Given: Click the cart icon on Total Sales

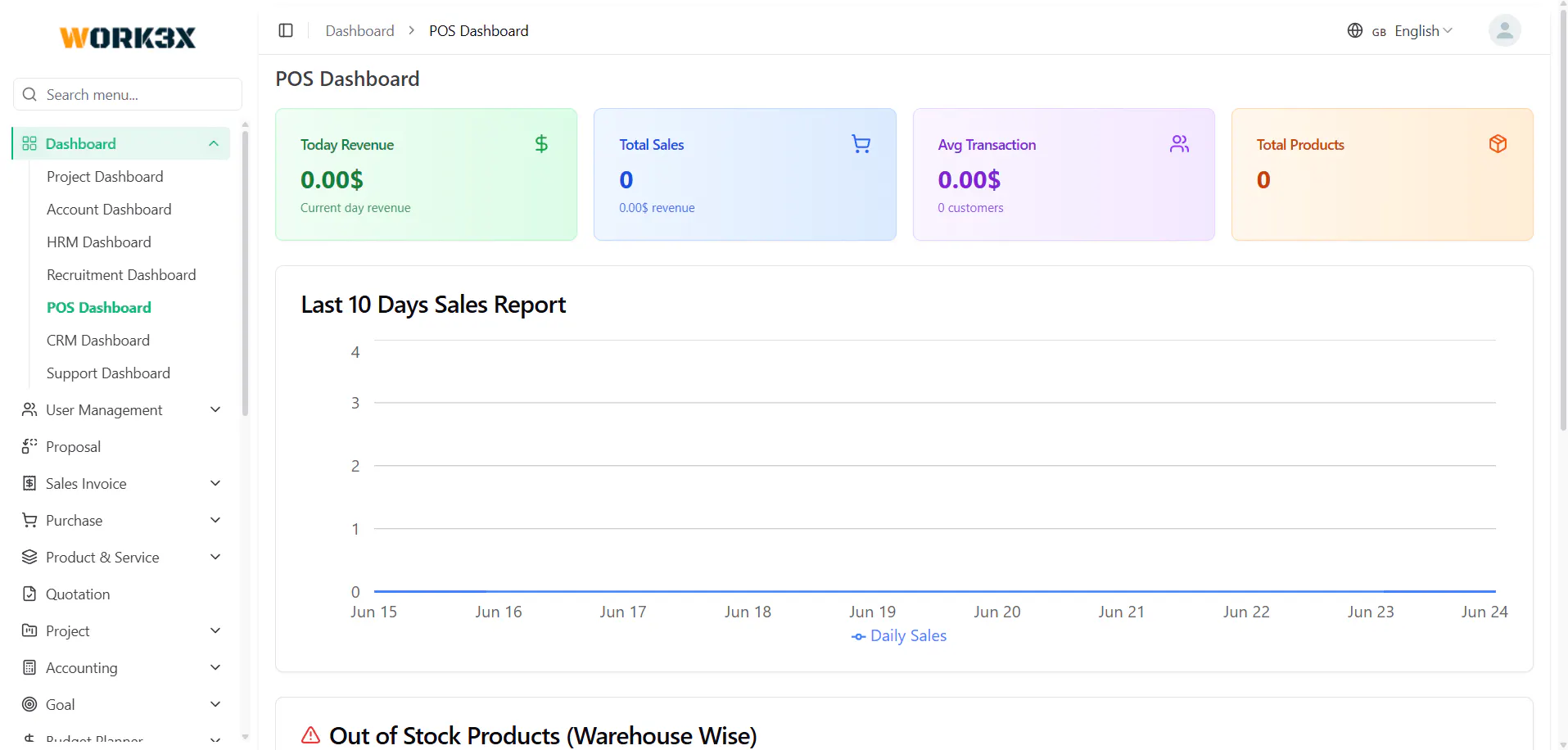Looking at the screenshot, I should (861, 144).
